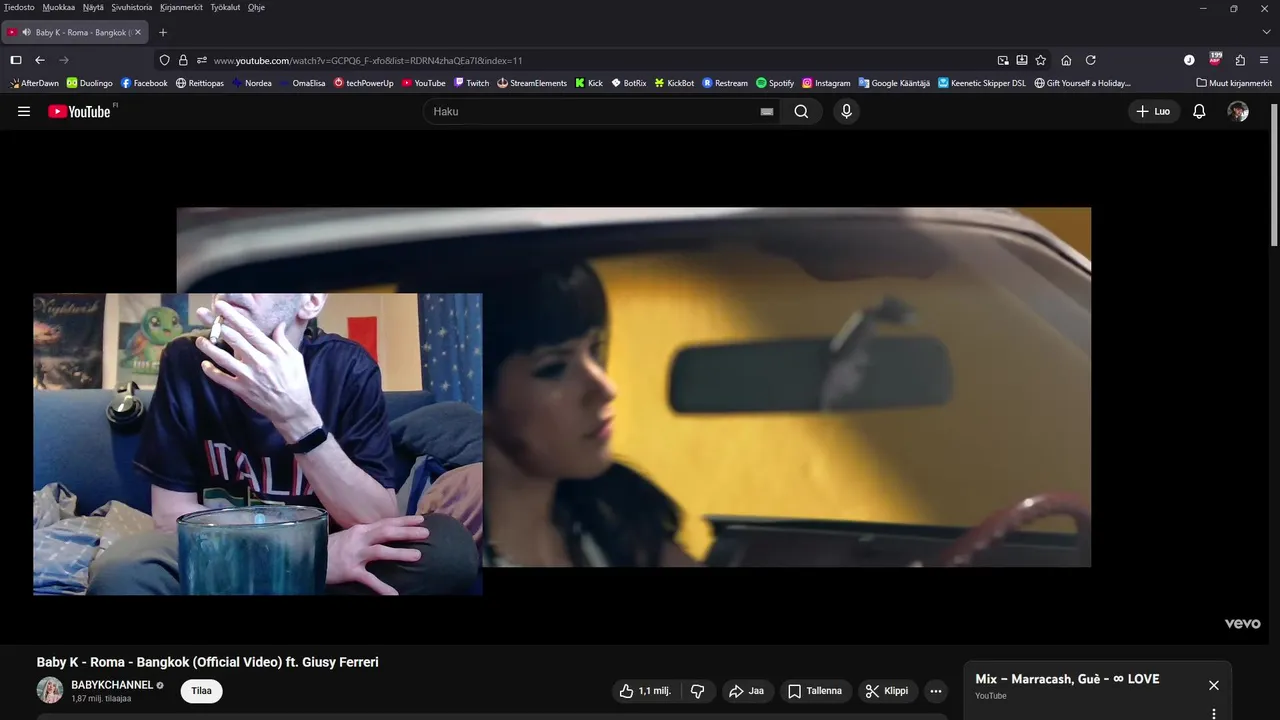Open more actions ellipsis under video
The width and height of the screenshot is (1280, 720).
point(936,691)
